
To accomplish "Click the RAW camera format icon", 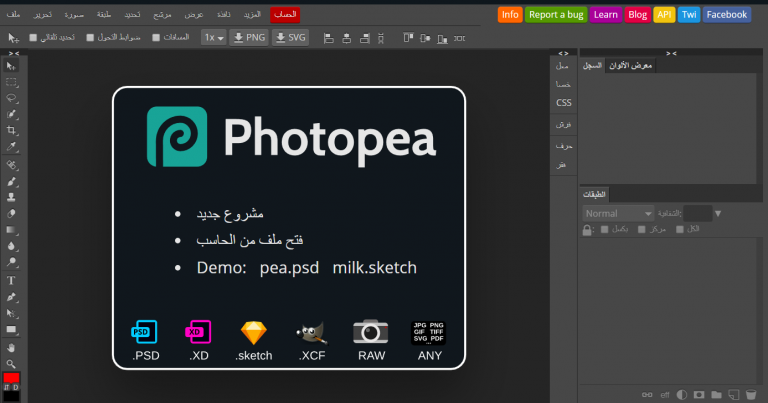I will click(x=370, y=333).
